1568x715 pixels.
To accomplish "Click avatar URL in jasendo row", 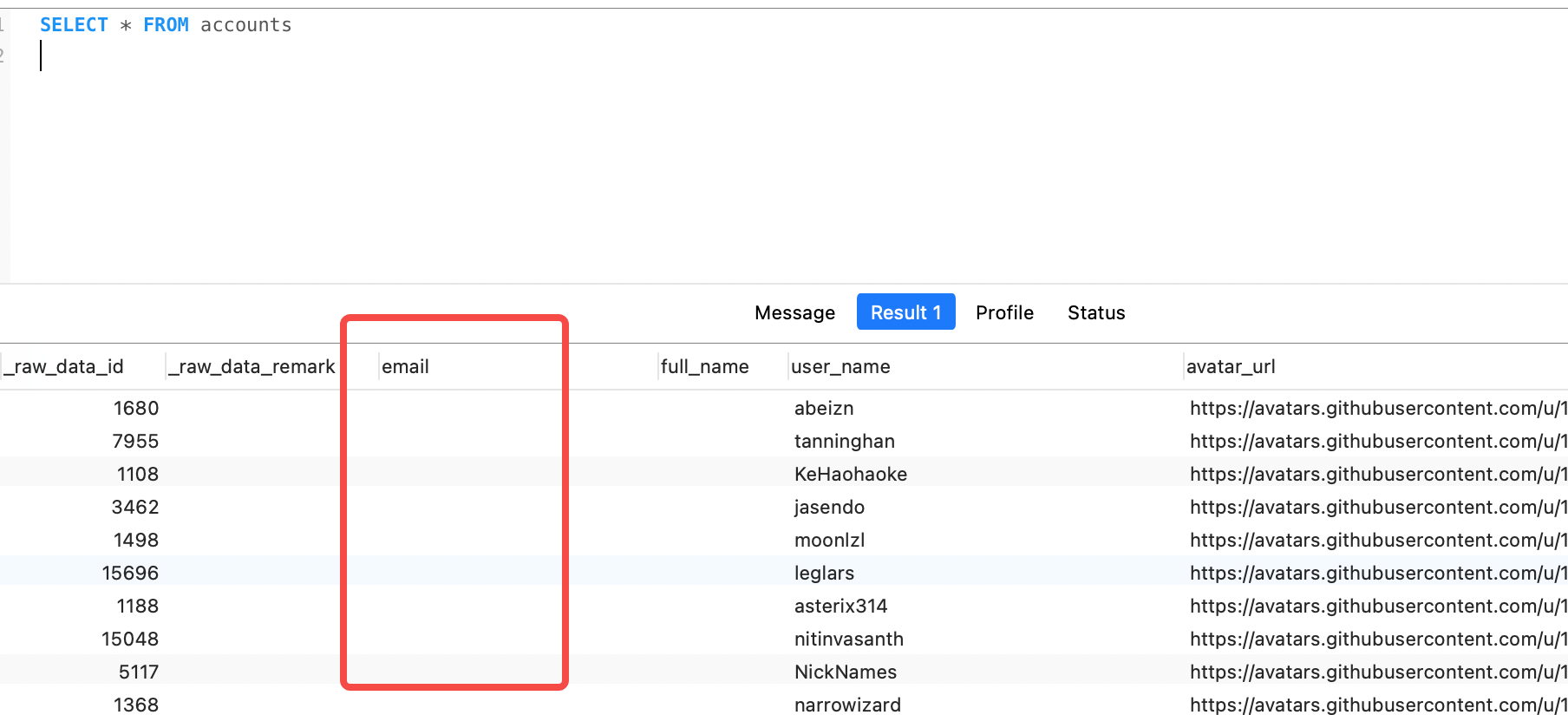I will [x=1378, y=507].
